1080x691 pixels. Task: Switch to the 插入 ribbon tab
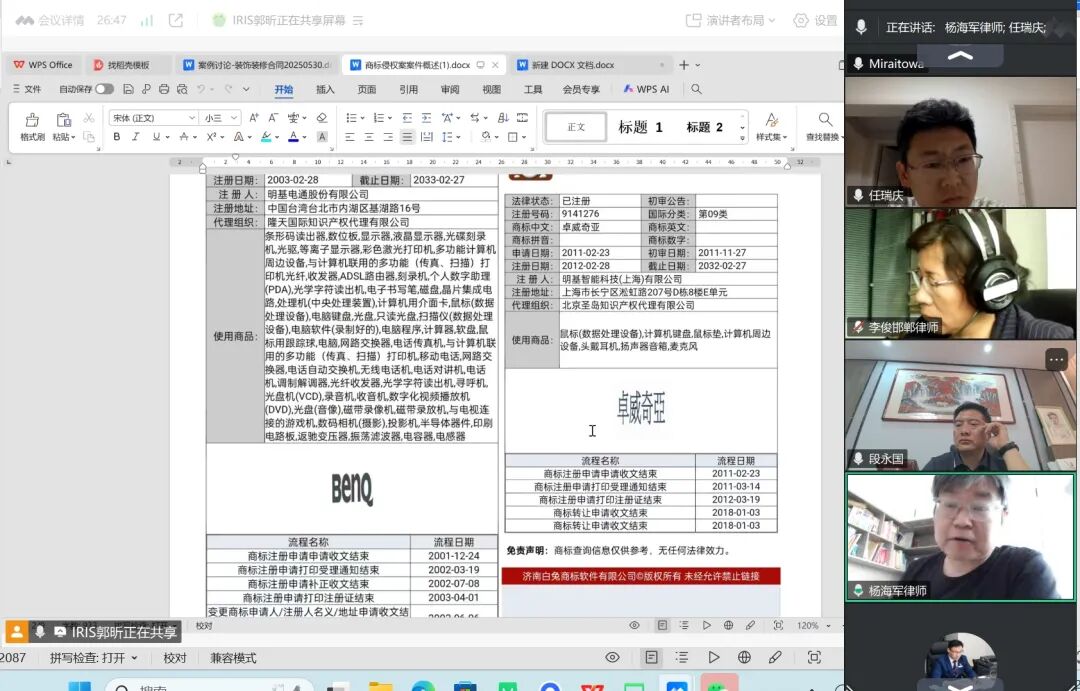tap(325, 89)
